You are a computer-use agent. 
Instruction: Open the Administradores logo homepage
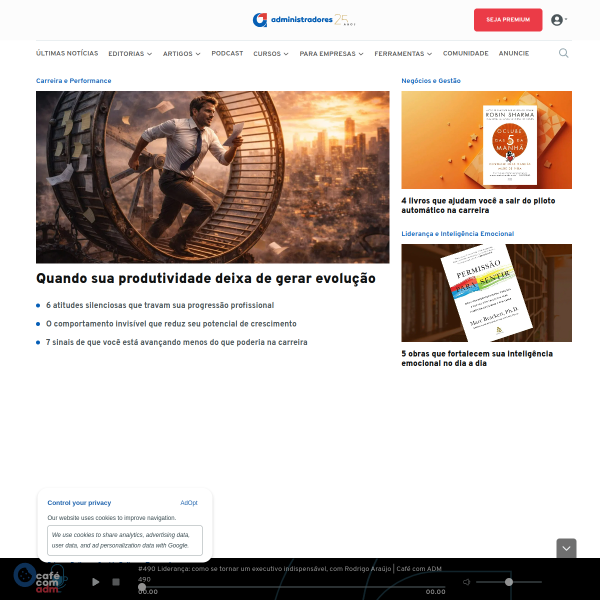click(x=304, y=20)
